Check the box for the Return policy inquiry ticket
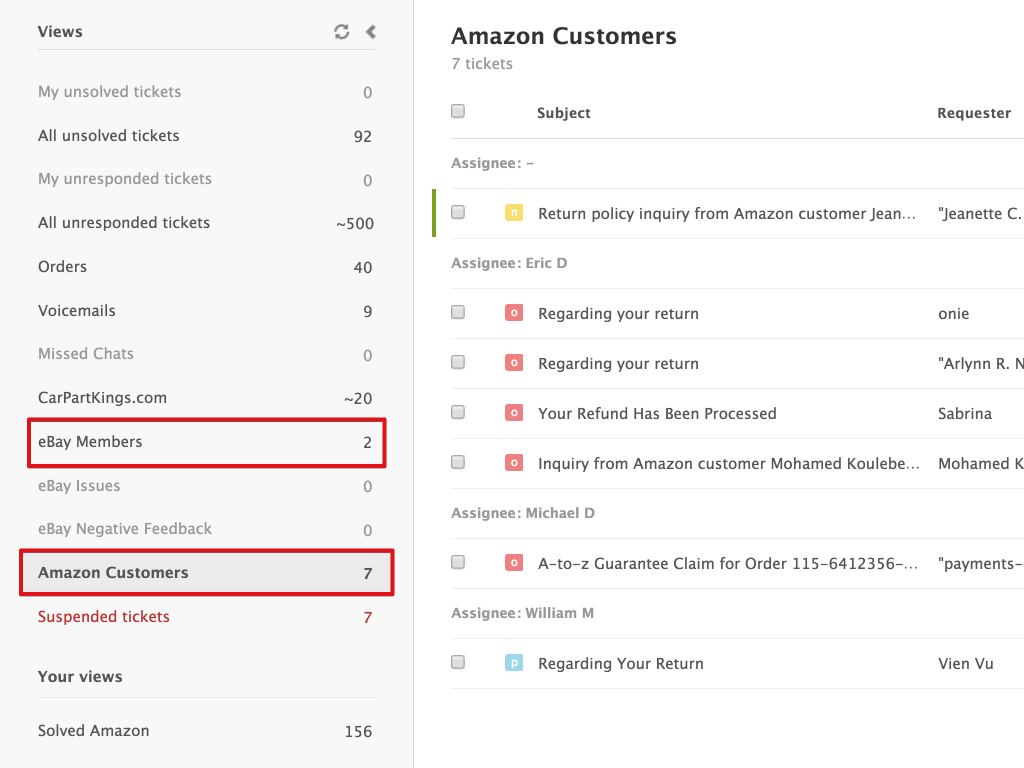Image resolution: width=1024 pixels, height=768 pixels. [458, 212]
